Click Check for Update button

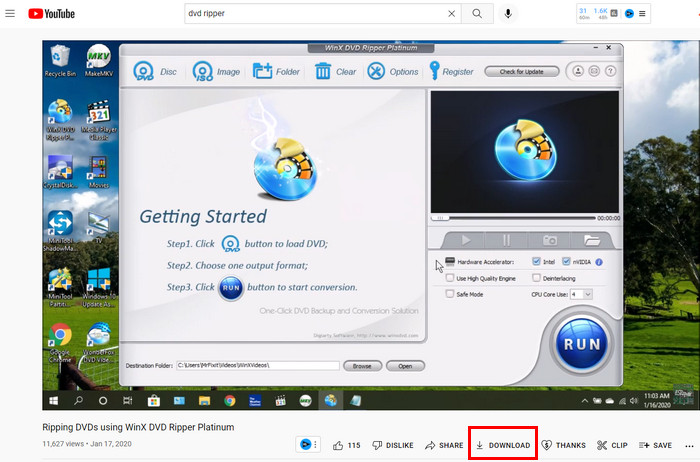521,71
